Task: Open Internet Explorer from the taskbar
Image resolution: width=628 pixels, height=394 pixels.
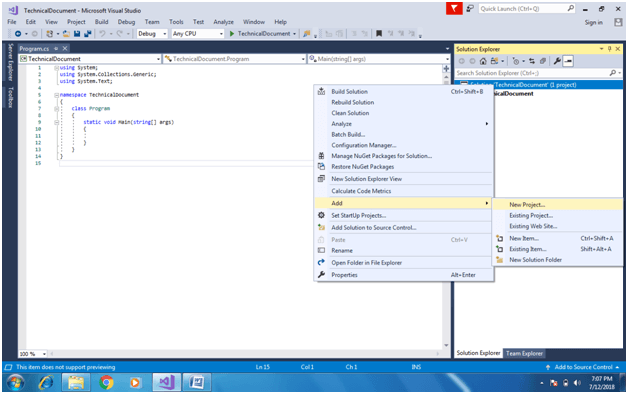Action: [46, 383]
